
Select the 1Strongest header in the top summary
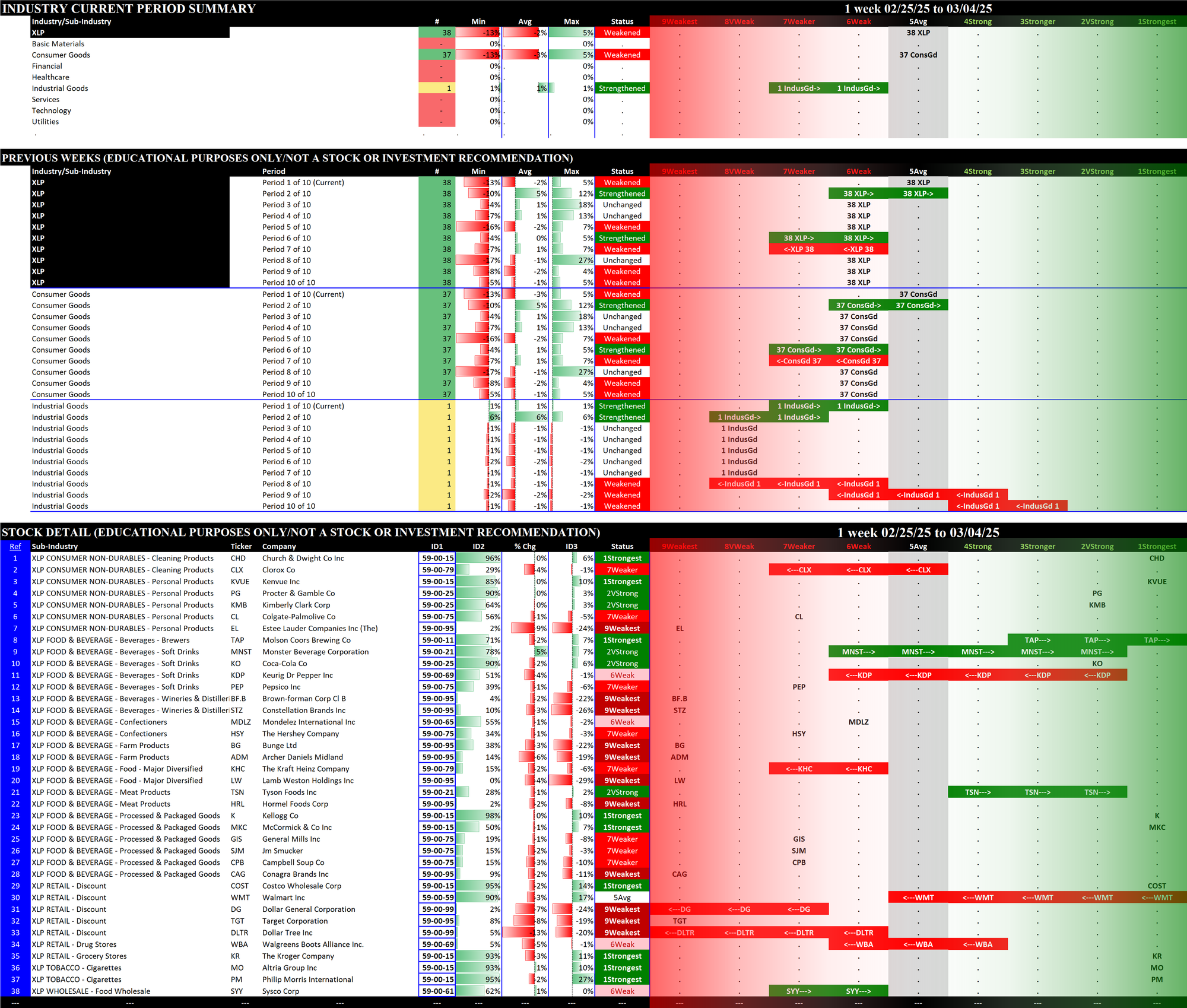coord(1156,22)
